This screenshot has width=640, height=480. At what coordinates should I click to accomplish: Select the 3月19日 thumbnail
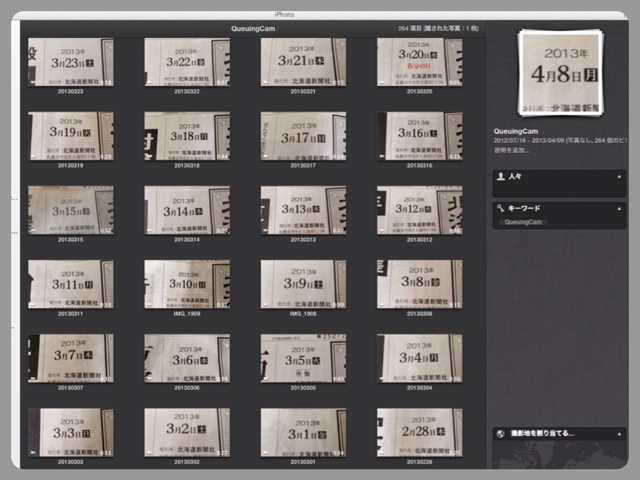tap(71, 136)
